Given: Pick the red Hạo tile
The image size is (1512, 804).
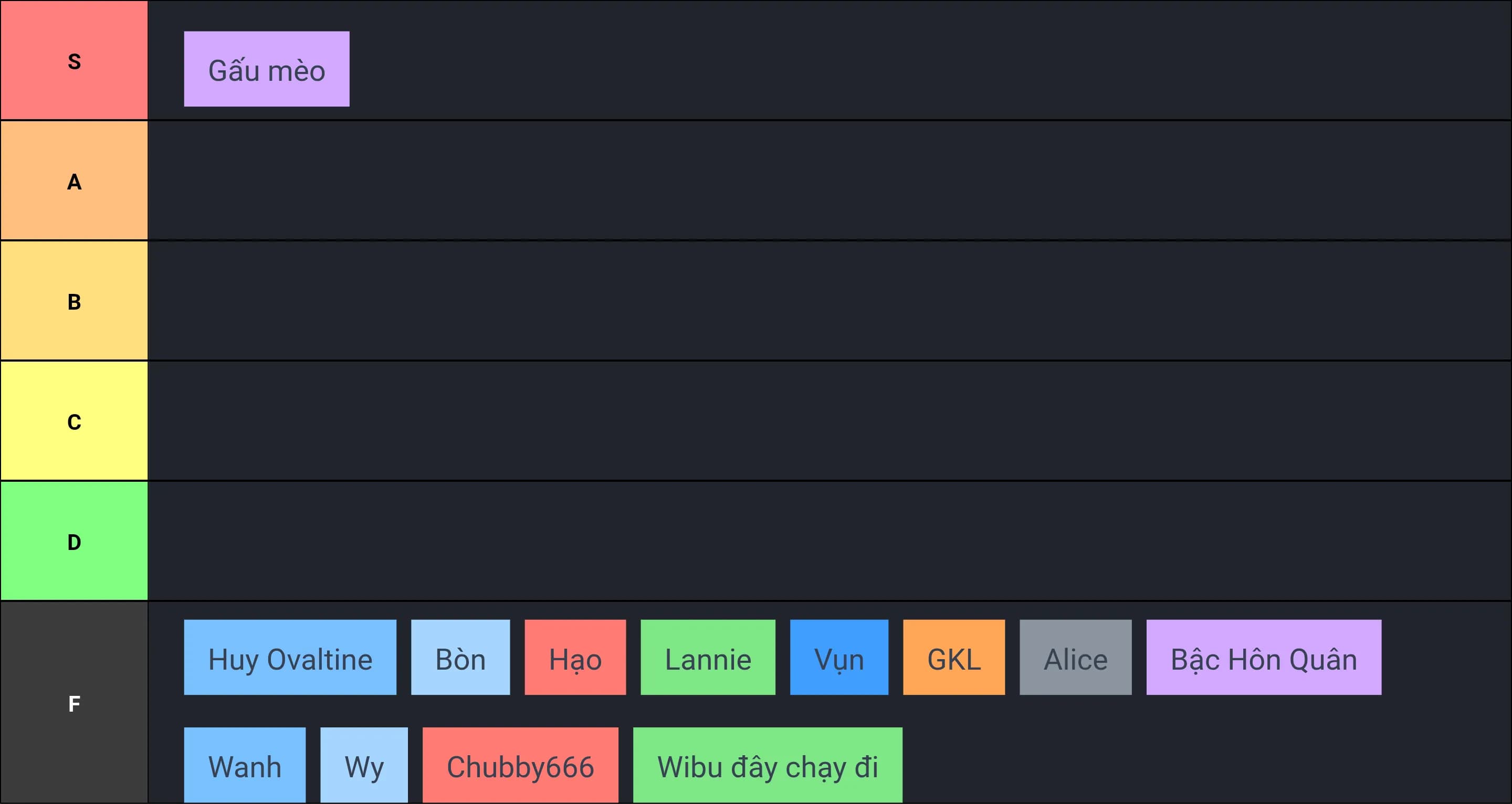Looking at the screenshot, I should click(575, 658).
